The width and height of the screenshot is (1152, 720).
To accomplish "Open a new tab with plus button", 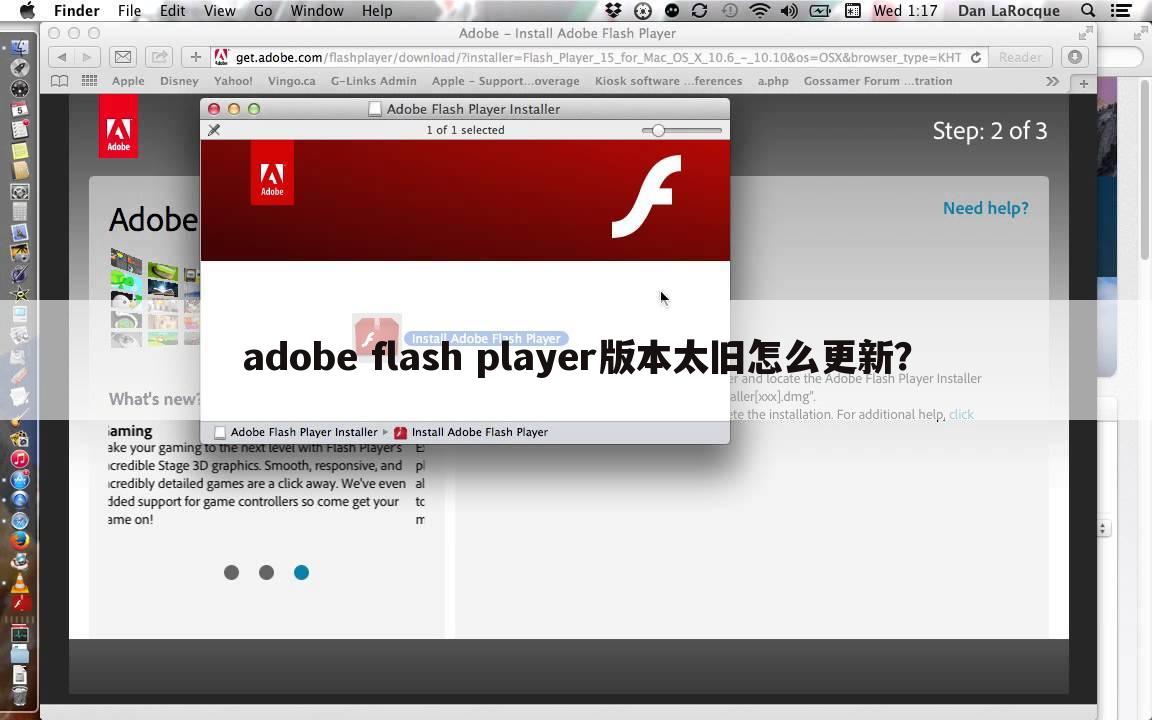I will tap(1084, 83).
